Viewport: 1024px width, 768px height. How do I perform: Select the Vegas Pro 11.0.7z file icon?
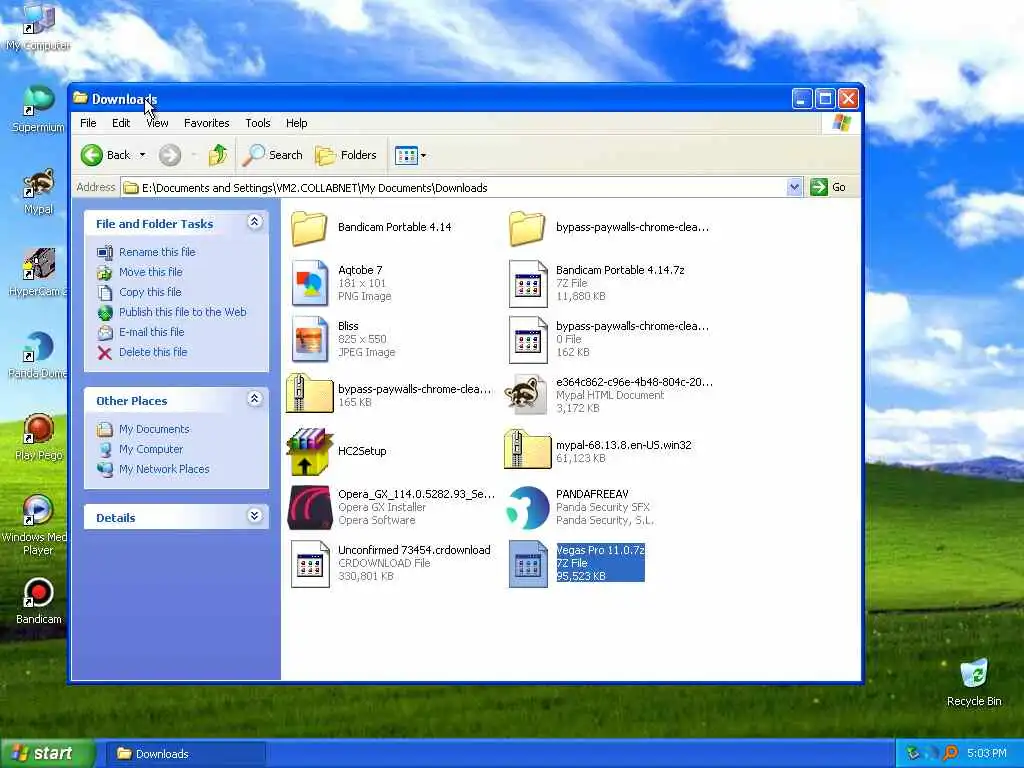tap(528, 564)
